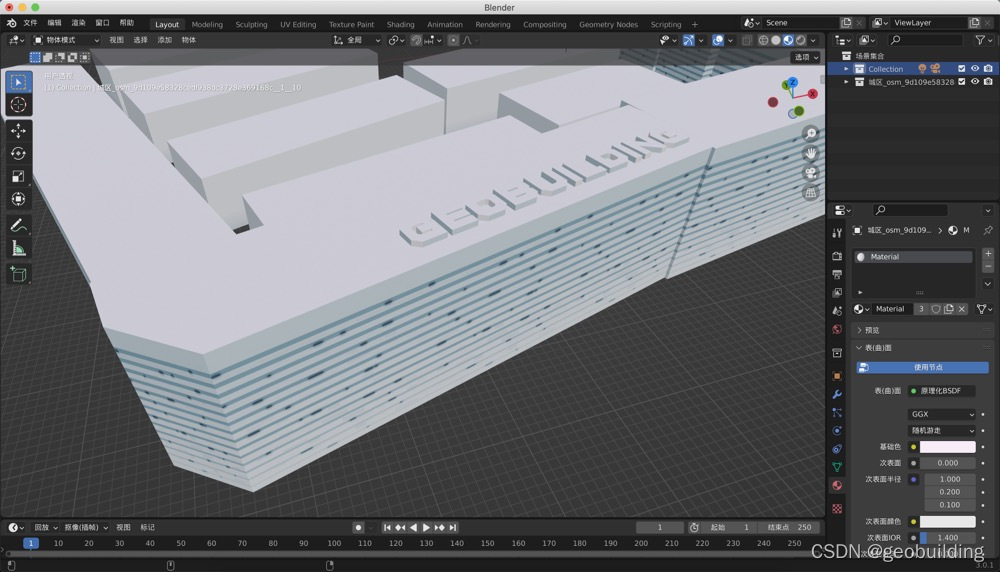Open the Scene properties tab
Screen dimensions: 1000x572
tap(837, 311)
